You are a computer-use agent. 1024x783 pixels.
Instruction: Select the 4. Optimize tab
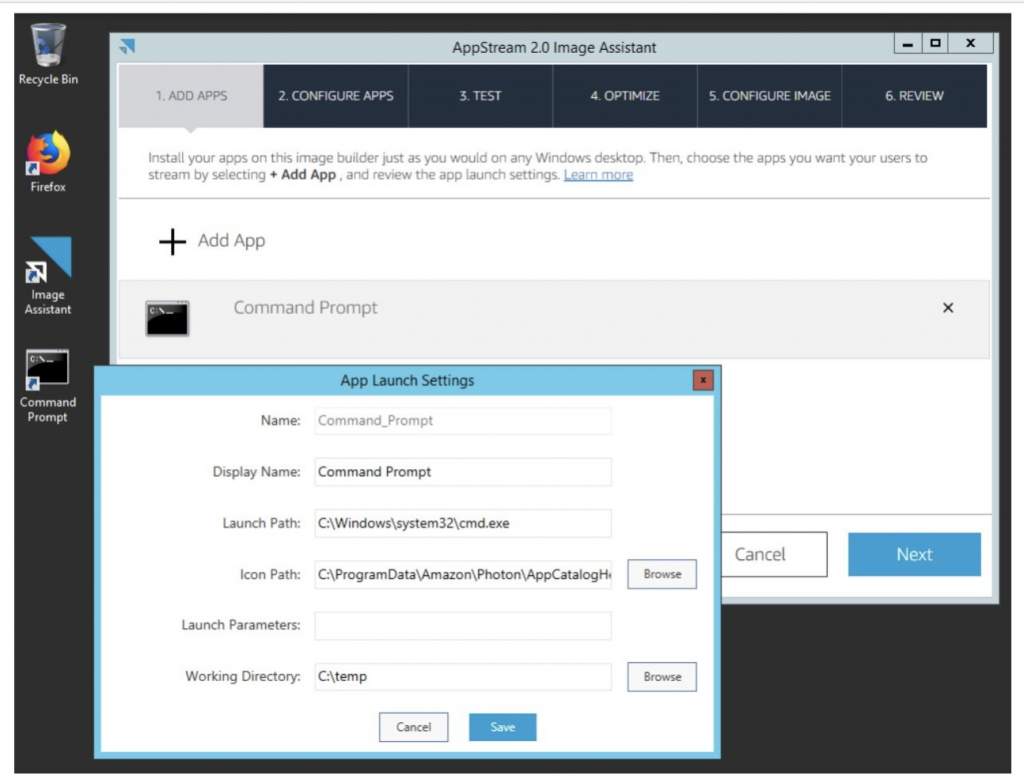tap(625, 96)
